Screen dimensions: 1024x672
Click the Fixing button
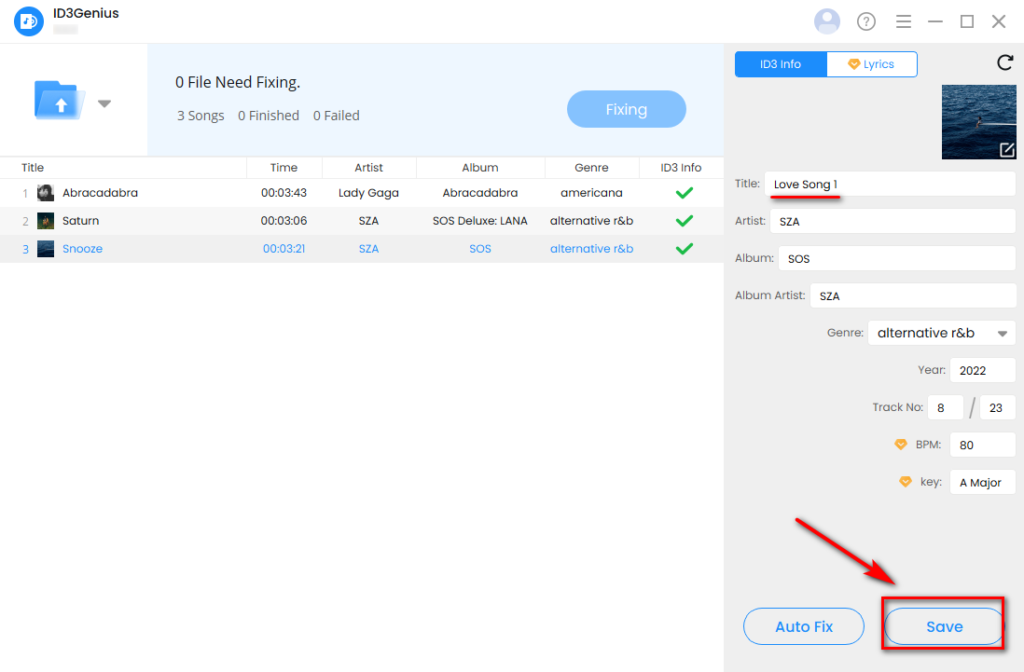[x=626, y=110]
